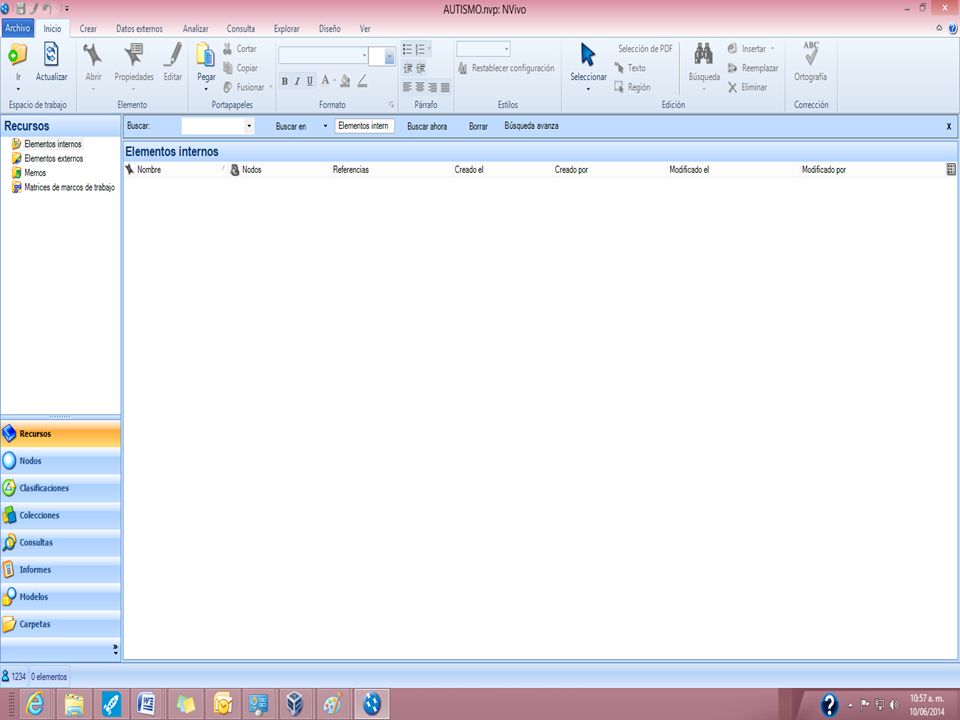Click the Texto selection icon

(x=619, y=68)
